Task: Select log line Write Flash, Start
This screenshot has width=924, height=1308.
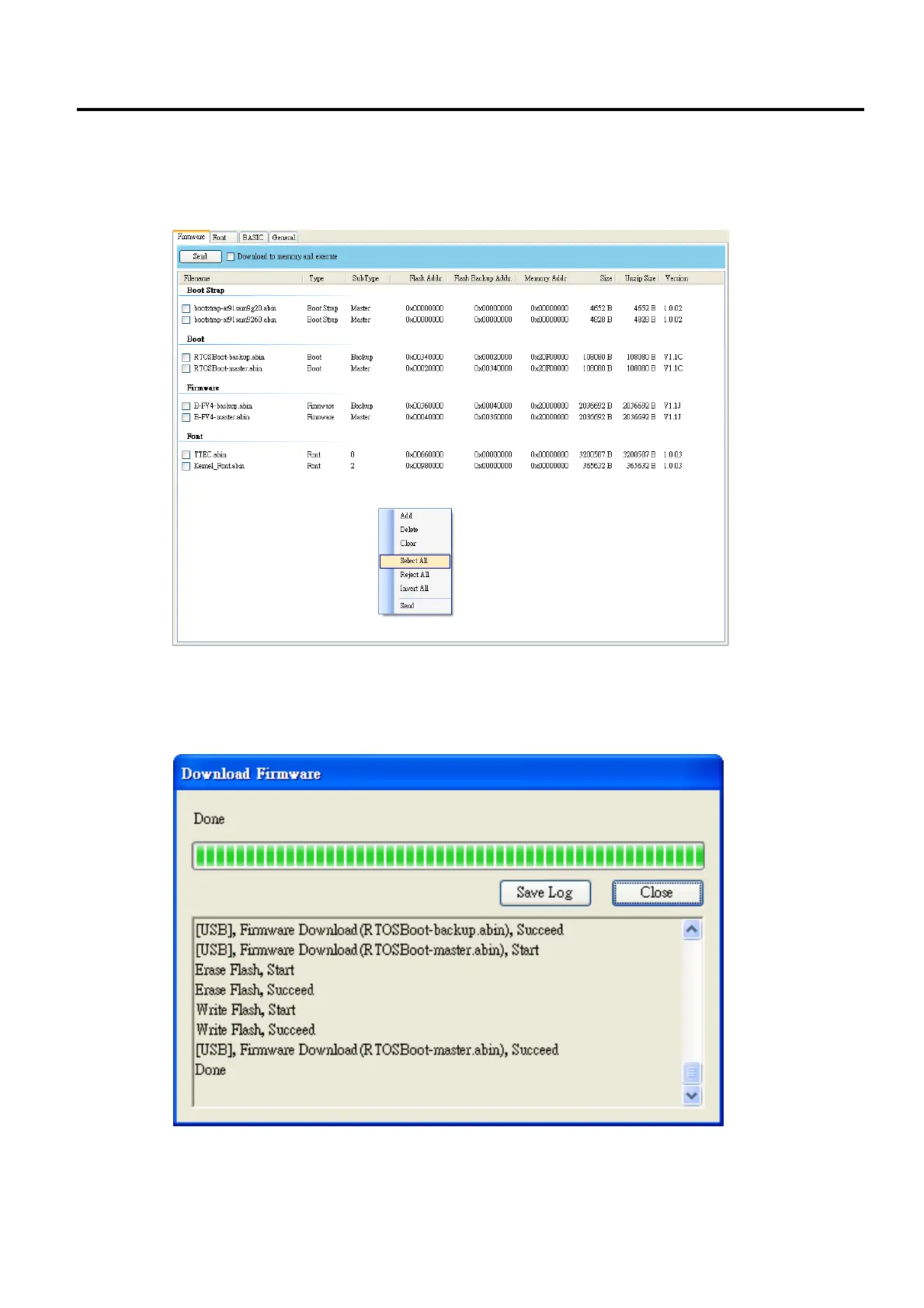Action: coord(245,1010)
